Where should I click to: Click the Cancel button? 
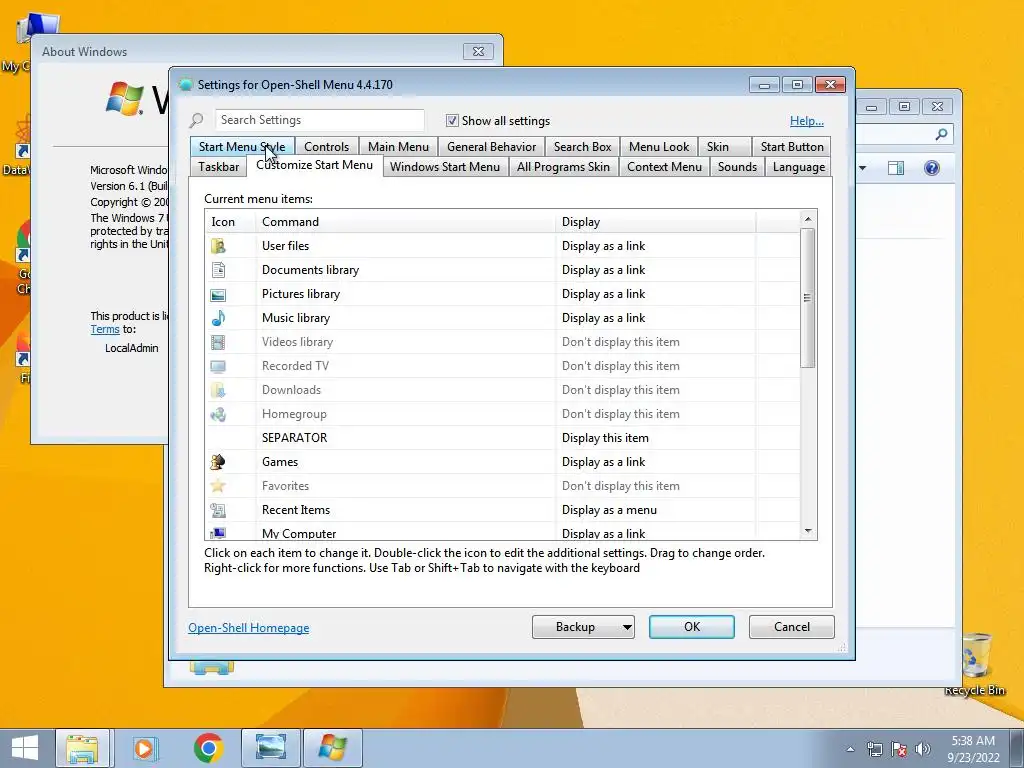pos(792,627)
